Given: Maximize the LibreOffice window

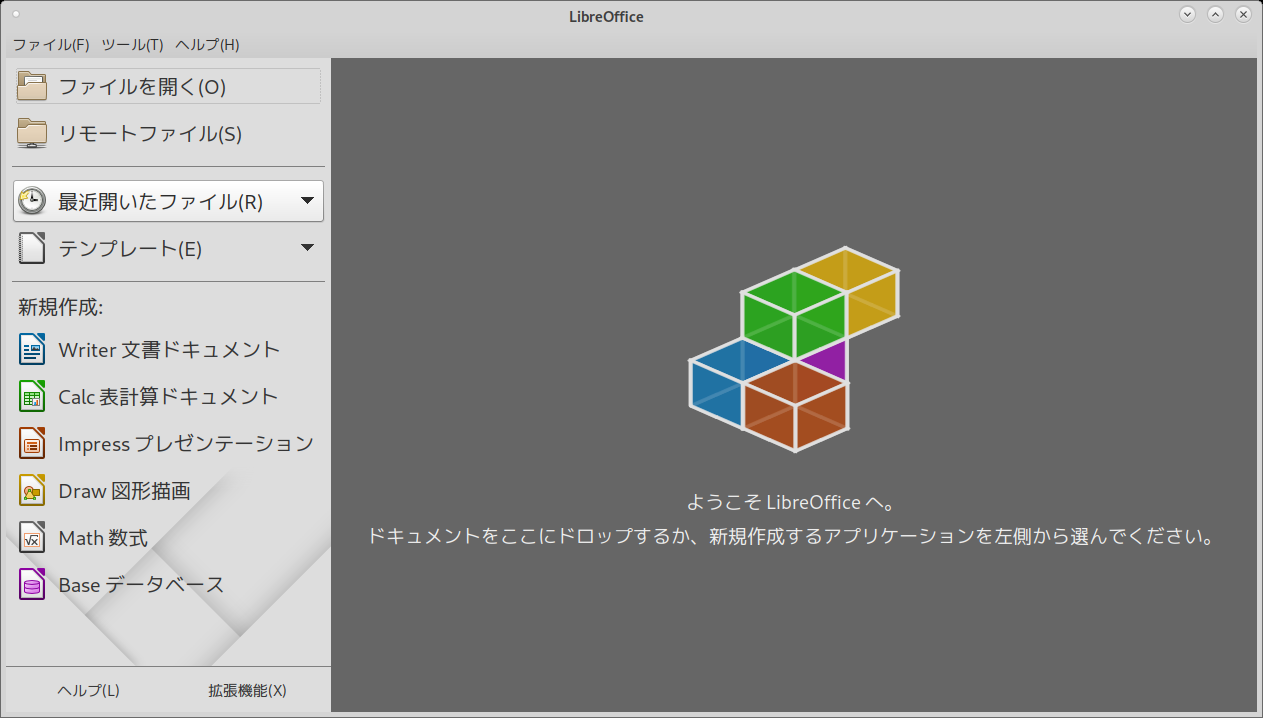Looking at the screenshot, I should point(1215,14).
